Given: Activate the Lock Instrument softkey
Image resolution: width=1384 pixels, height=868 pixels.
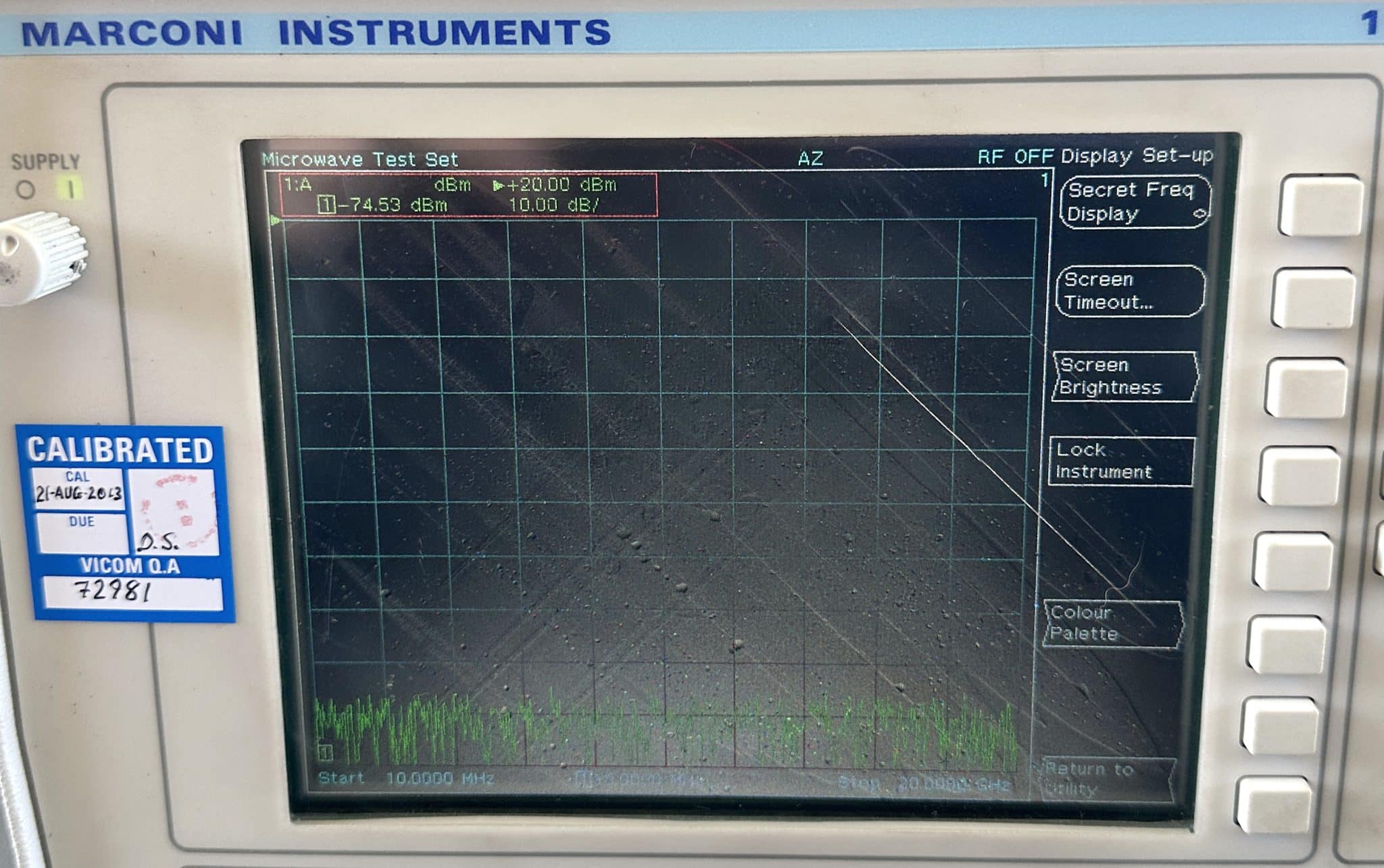Looking at the screenshot, I should click(x=1120, y=461).
